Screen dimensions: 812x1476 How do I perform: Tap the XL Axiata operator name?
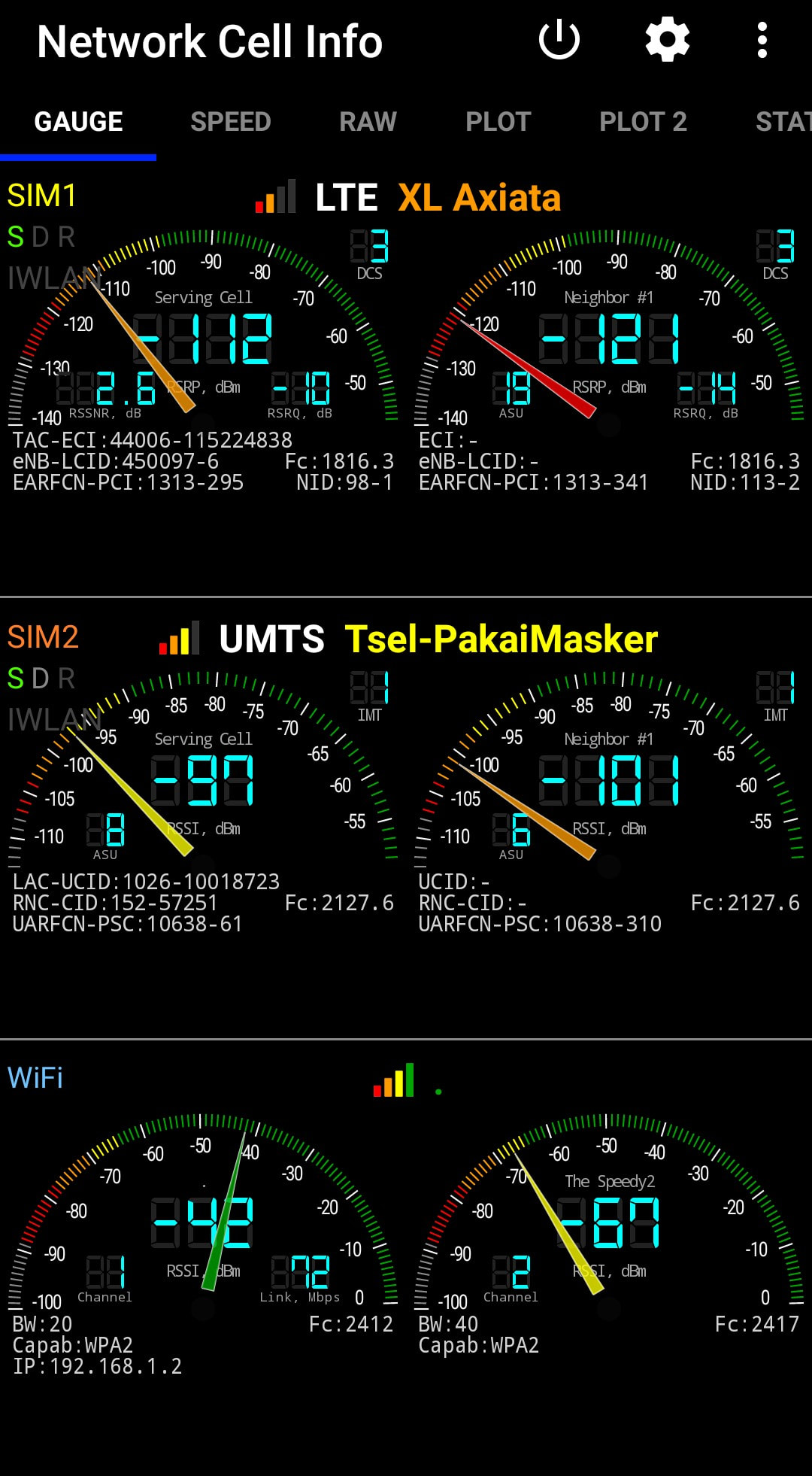click(x=479, y=198)
